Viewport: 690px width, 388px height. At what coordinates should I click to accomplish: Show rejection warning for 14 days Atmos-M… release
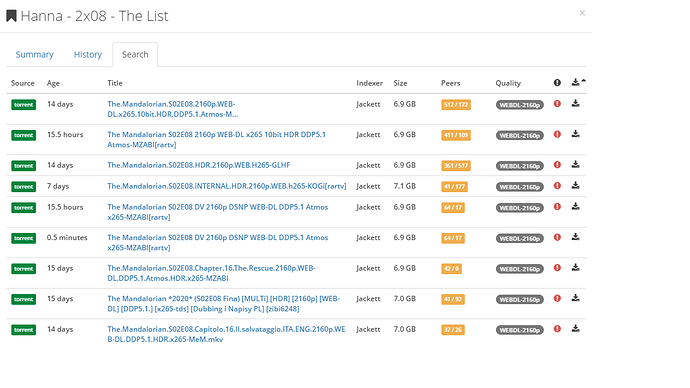click(x=557, y=104)
